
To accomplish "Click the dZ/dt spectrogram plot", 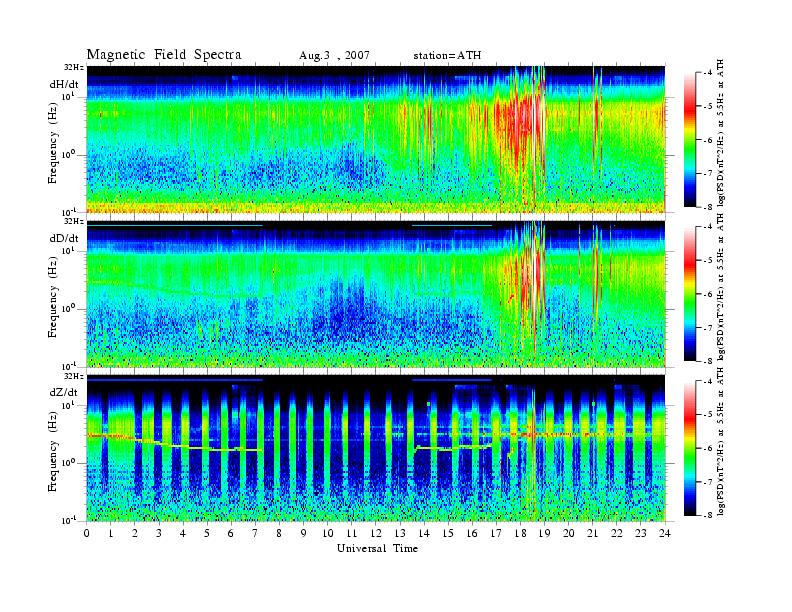I will pyautogui.click(x=376, y=448).
